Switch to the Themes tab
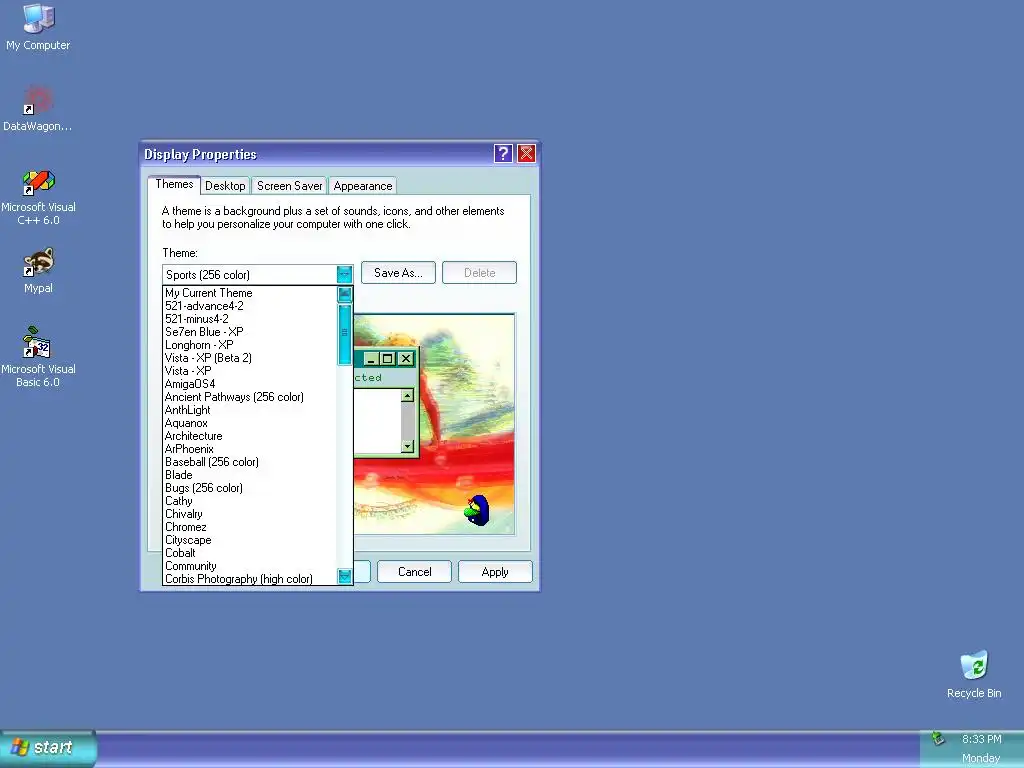This screenshot has height=768, width=1024. click(174, 184)
